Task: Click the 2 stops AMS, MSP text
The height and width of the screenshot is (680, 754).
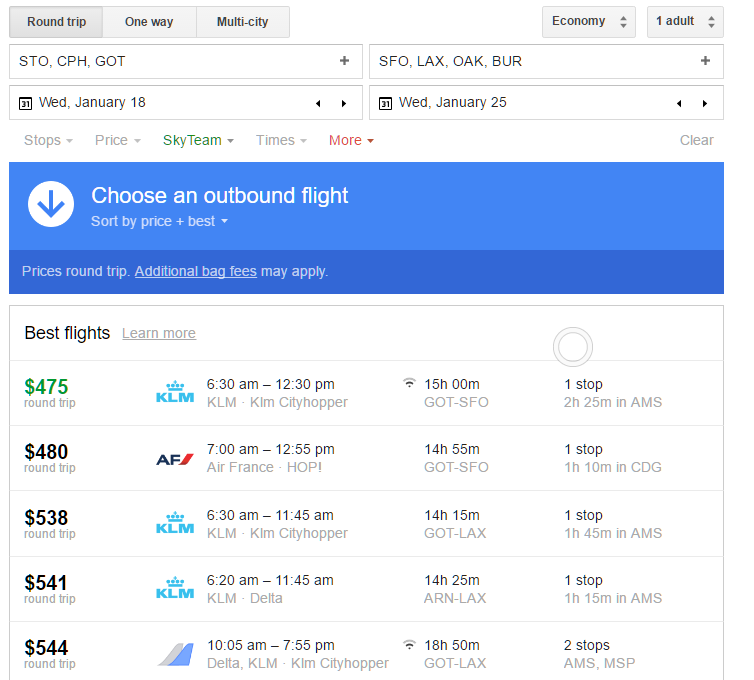Action: (599, 654)
